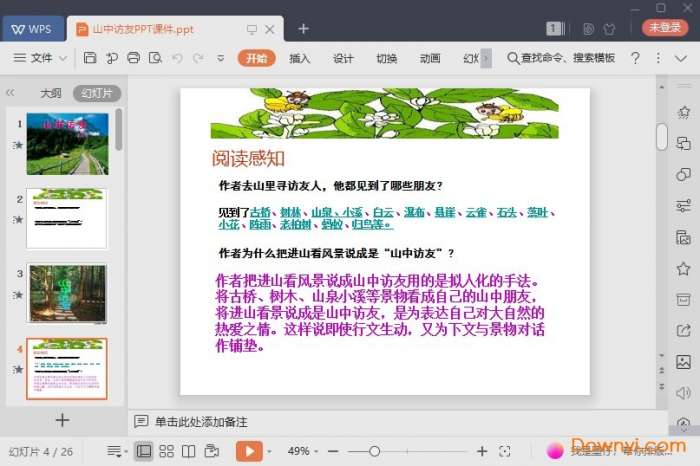The image size is (700, 466).
Task: Go to the next slide with double-down arrow
Action: click(x=662, y=386)
